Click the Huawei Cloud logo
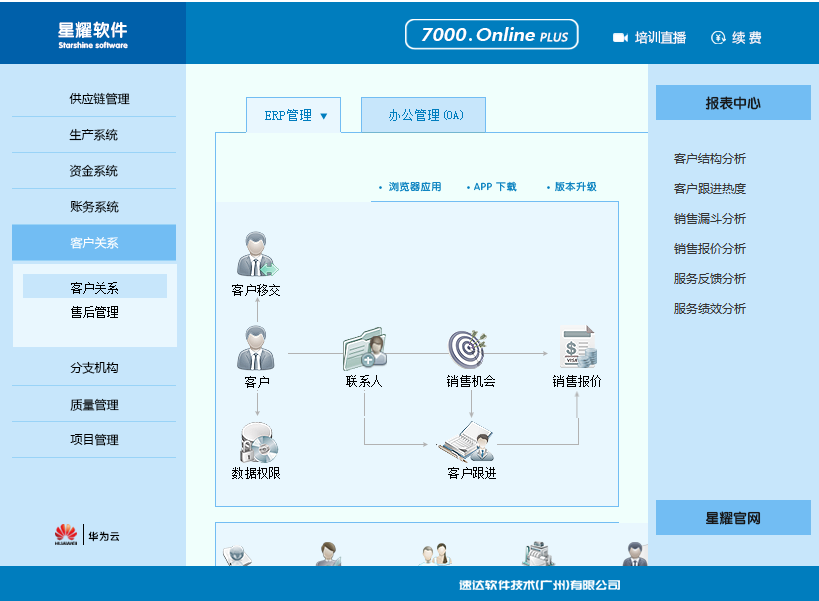 87,535
